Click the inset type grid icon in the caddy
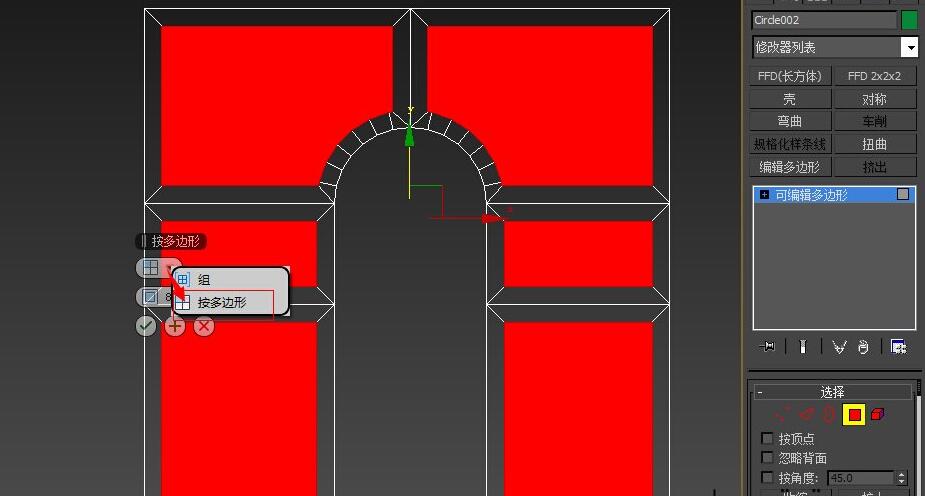The width and height of the screenshot is (925, 496). [x=151, y=268]
